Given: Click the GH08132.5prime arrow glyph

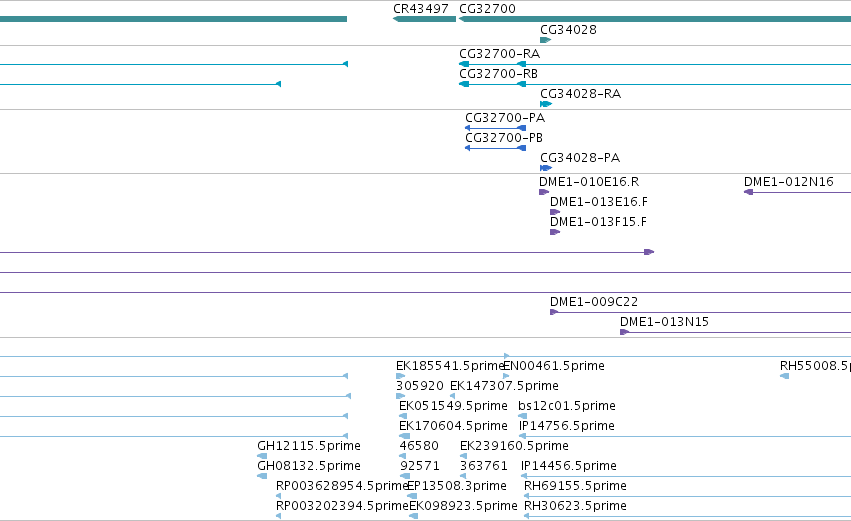Looking at the screenshot, I should click(x=262, y=476).
